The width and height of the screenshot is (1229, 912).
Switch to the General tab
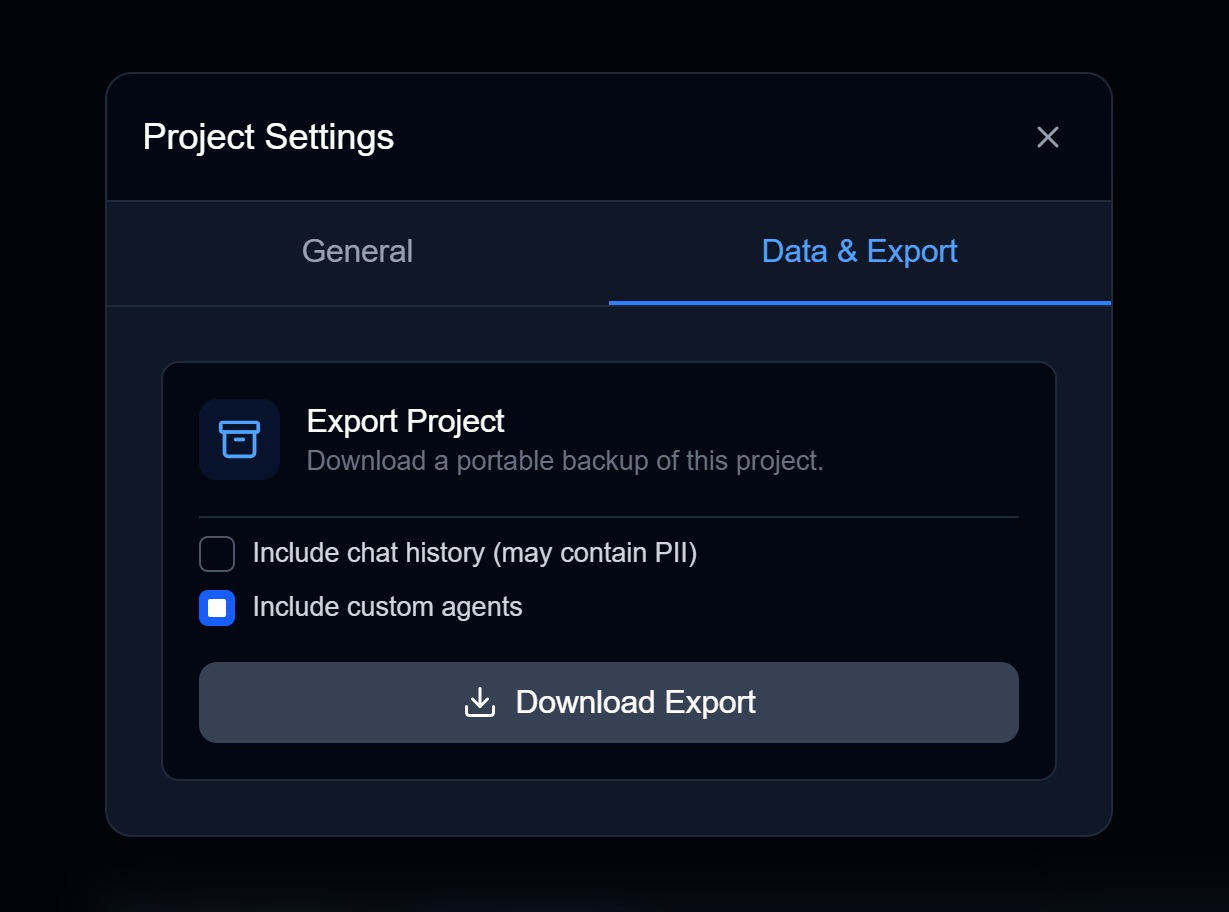tap(356, 251)
